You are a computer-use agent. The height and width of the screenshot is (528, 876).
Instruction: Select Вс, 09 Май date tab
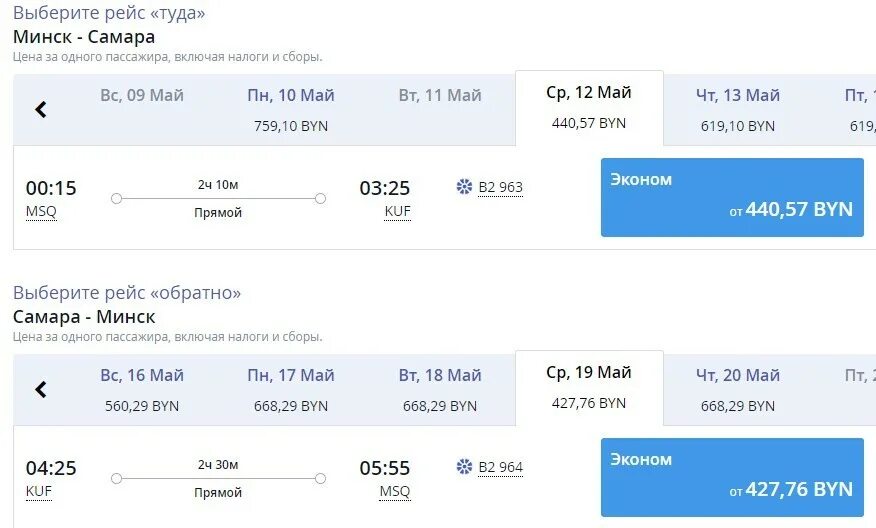point(142,110)
